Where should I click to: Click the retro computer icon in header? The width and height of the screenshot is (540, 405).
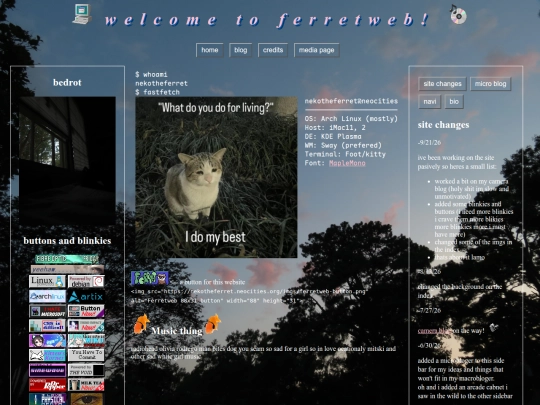click(82, 14)
